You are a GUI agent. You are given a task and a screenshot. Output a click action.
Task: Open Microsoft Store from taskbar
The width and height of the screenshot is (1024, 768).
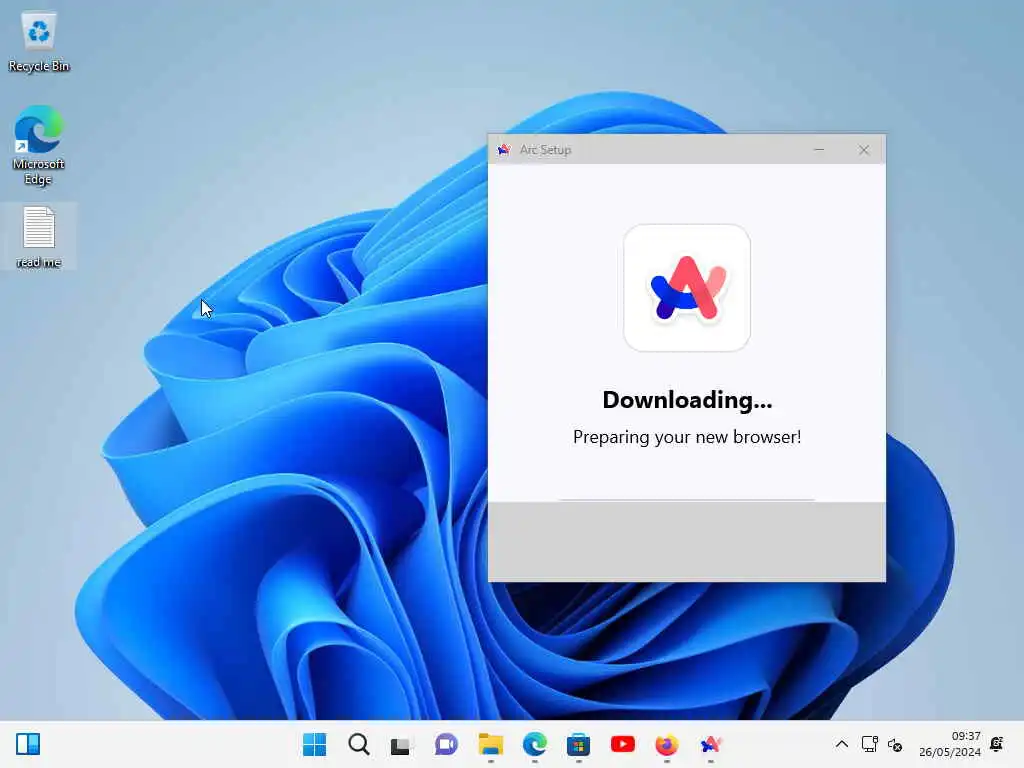tap(578, 744)
